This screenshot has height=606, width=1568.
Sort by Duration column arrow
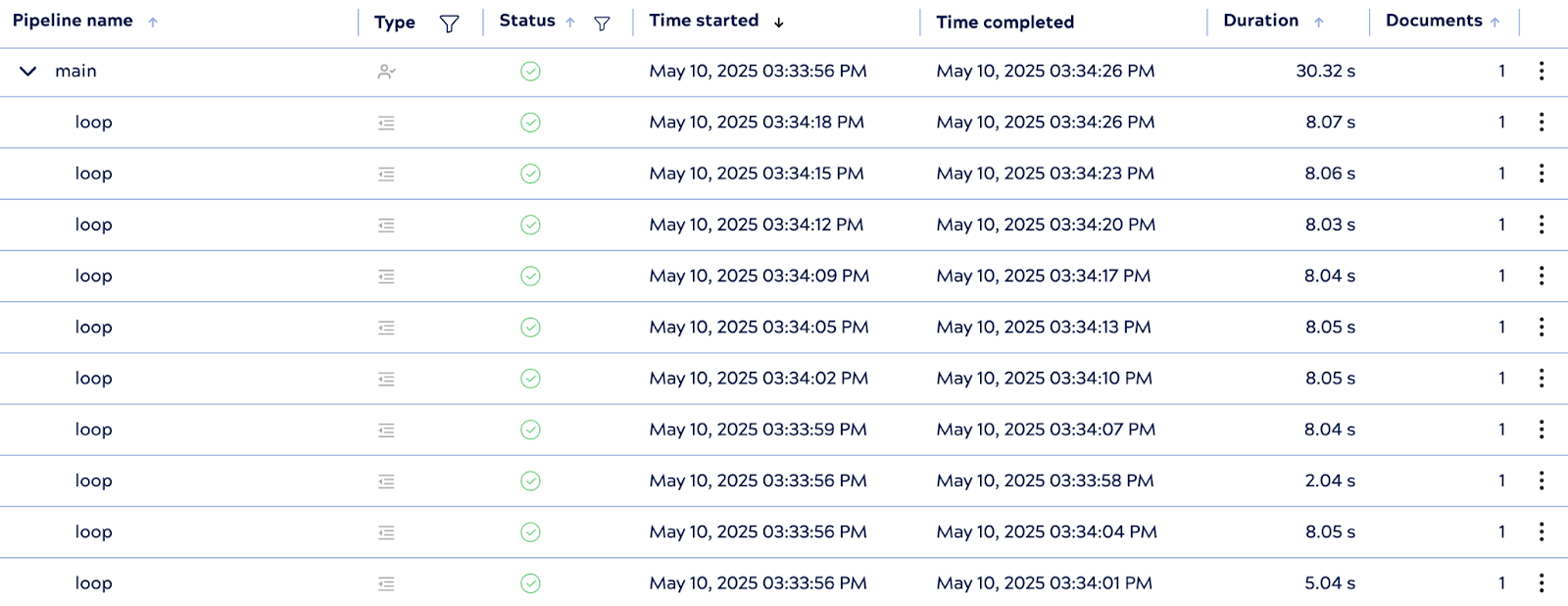click(1319, 23)
